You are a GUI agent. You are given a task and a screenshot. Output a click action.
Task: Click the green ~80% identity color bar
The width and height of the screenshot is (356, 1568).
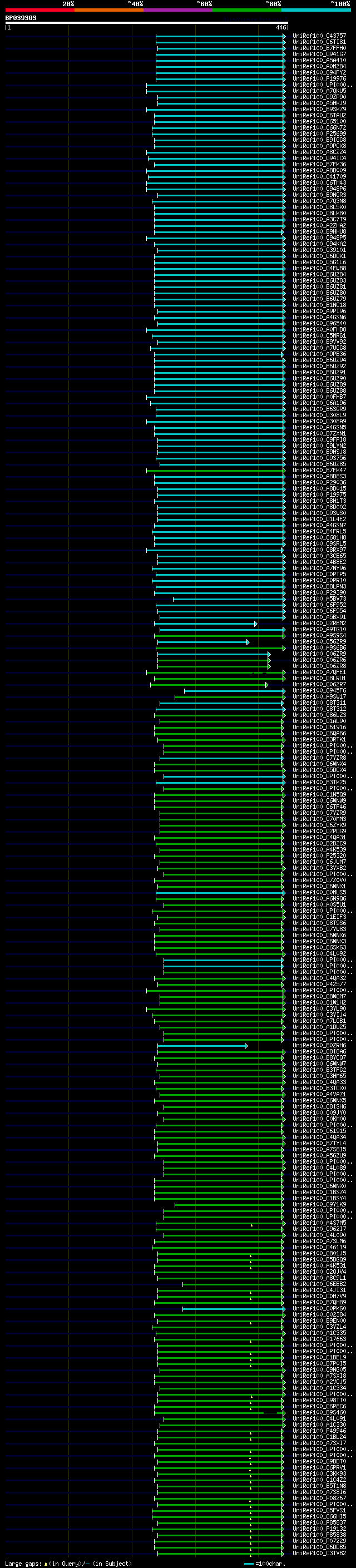247,10
